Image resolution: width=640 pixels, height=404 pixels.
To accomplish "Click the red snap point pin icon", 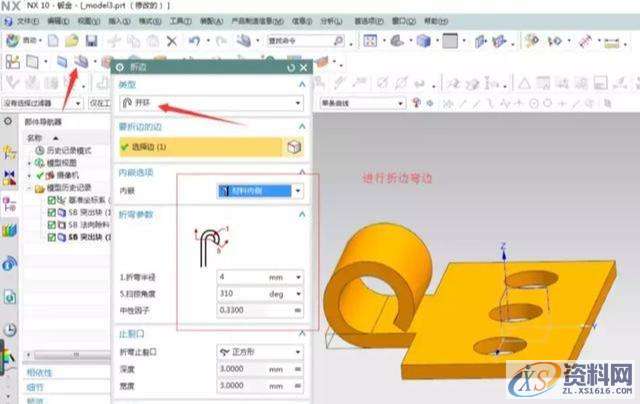I will [x=416, y=102].
